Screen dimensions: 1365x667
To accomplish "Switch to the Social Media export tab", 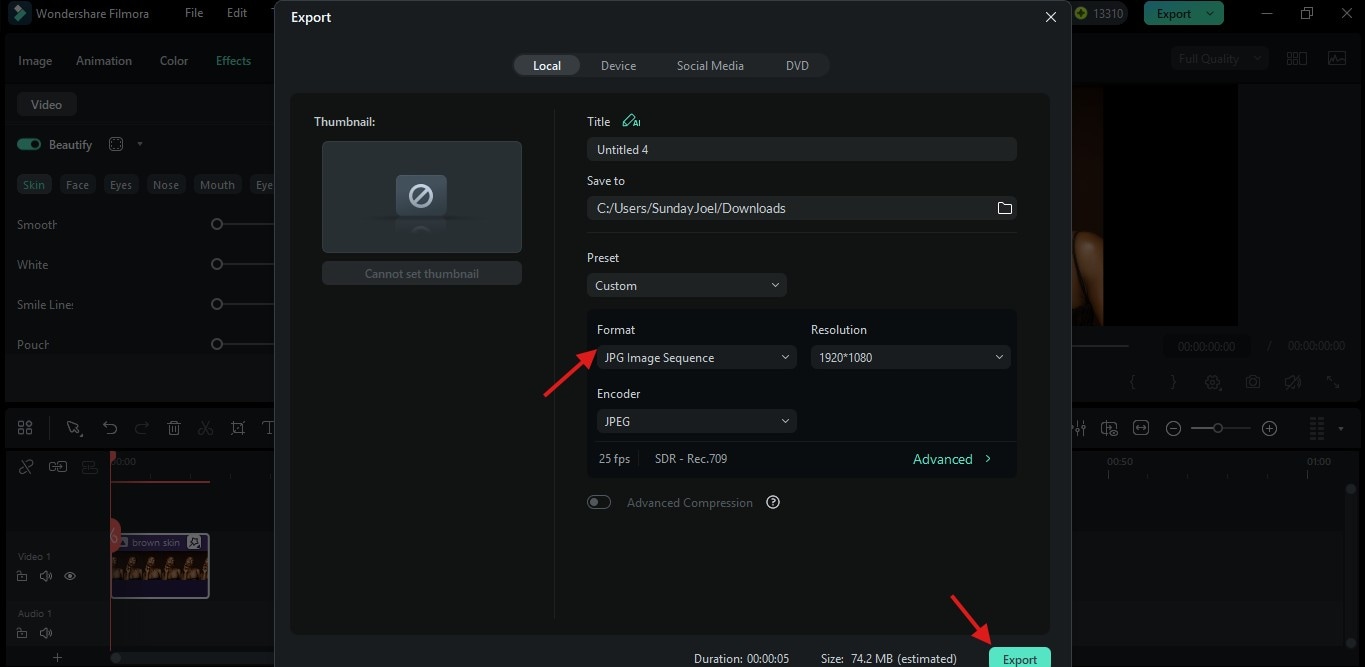I will tap(710, 65).
